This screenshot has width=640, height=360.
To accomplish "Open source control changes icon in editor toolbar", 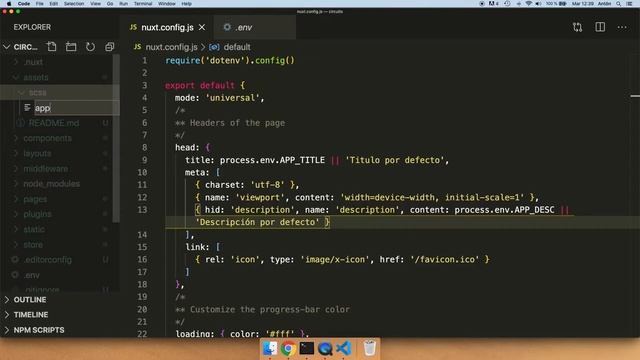I will (577, 27).
